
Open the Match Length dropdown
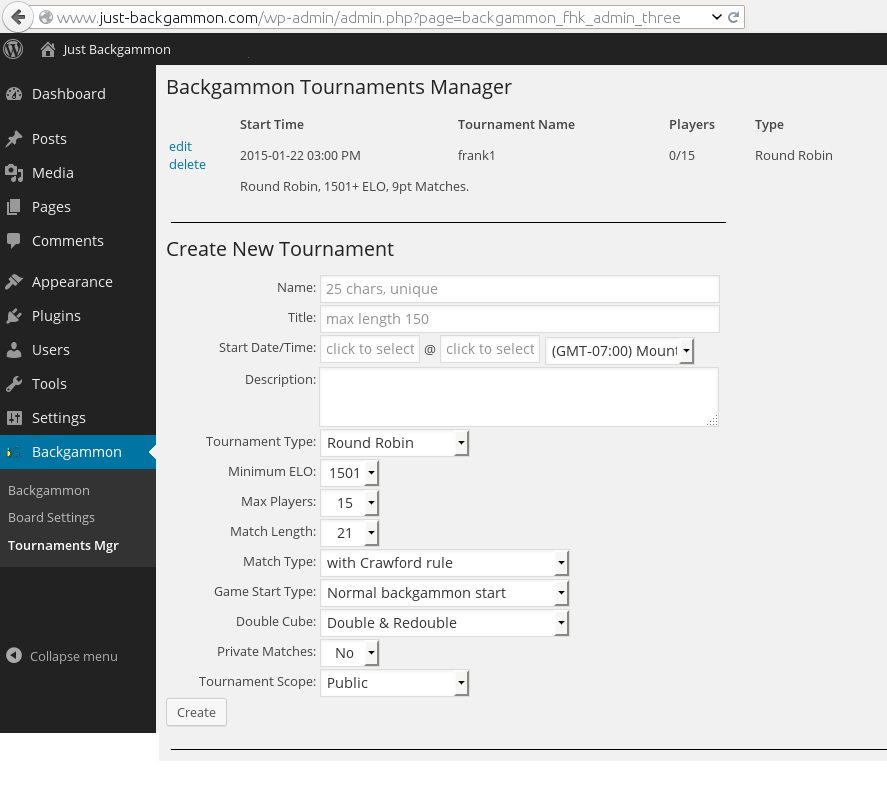(x=349, y=533)
